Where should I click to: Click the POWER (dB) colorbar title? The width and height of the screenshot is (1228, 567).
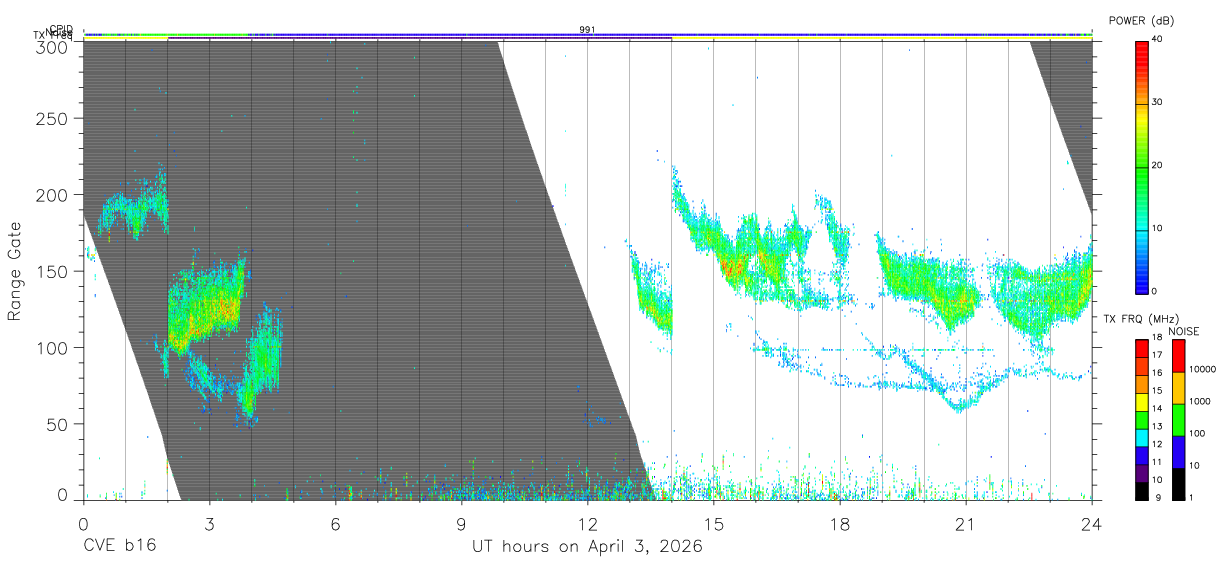[1141, 21]
